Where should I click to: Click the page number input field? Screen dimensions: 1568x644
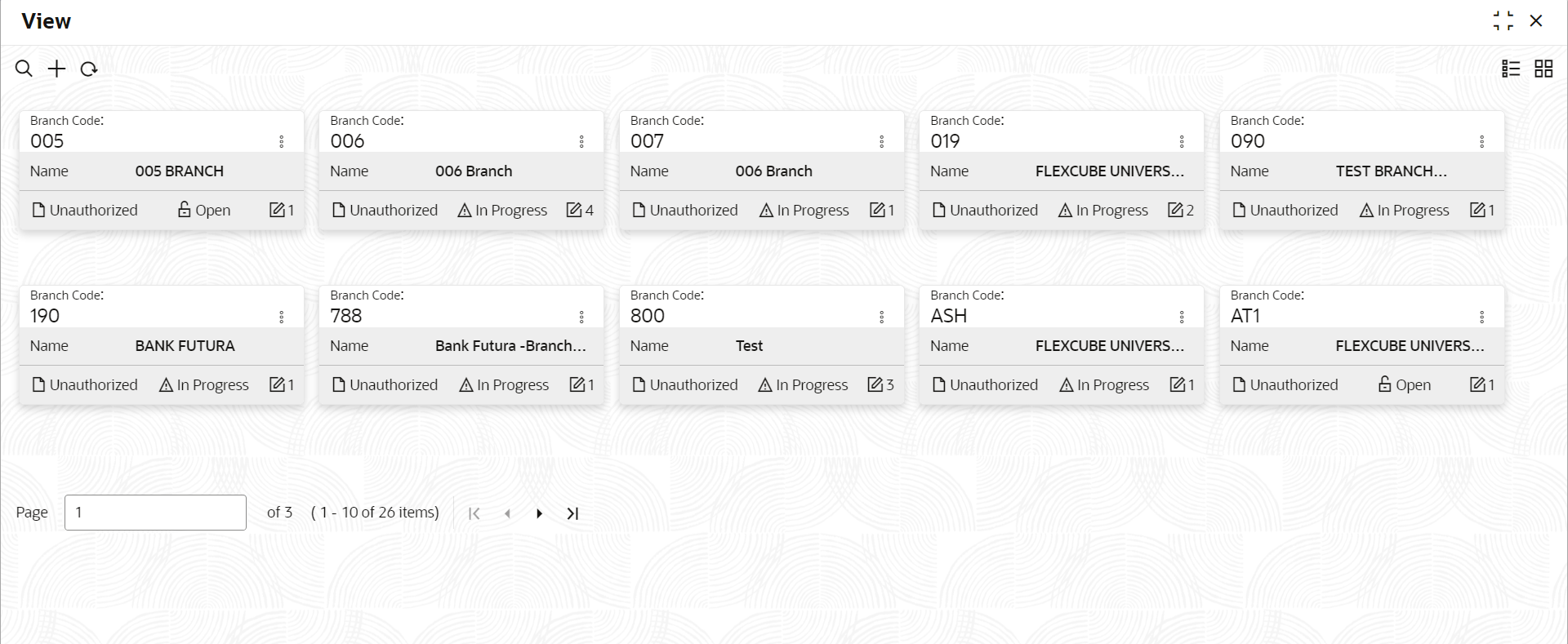[155, 513]
